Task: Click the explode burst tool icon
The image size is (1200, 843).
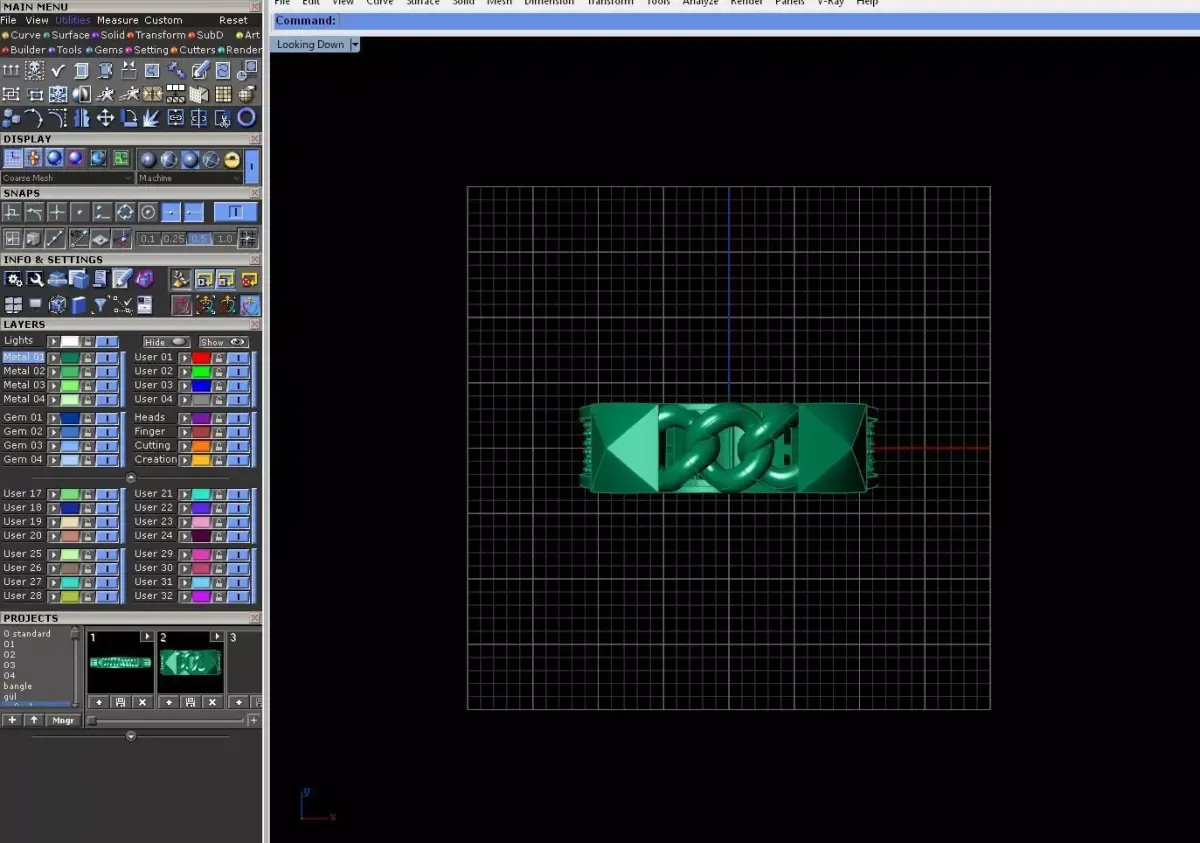Action: click(151, 118)
